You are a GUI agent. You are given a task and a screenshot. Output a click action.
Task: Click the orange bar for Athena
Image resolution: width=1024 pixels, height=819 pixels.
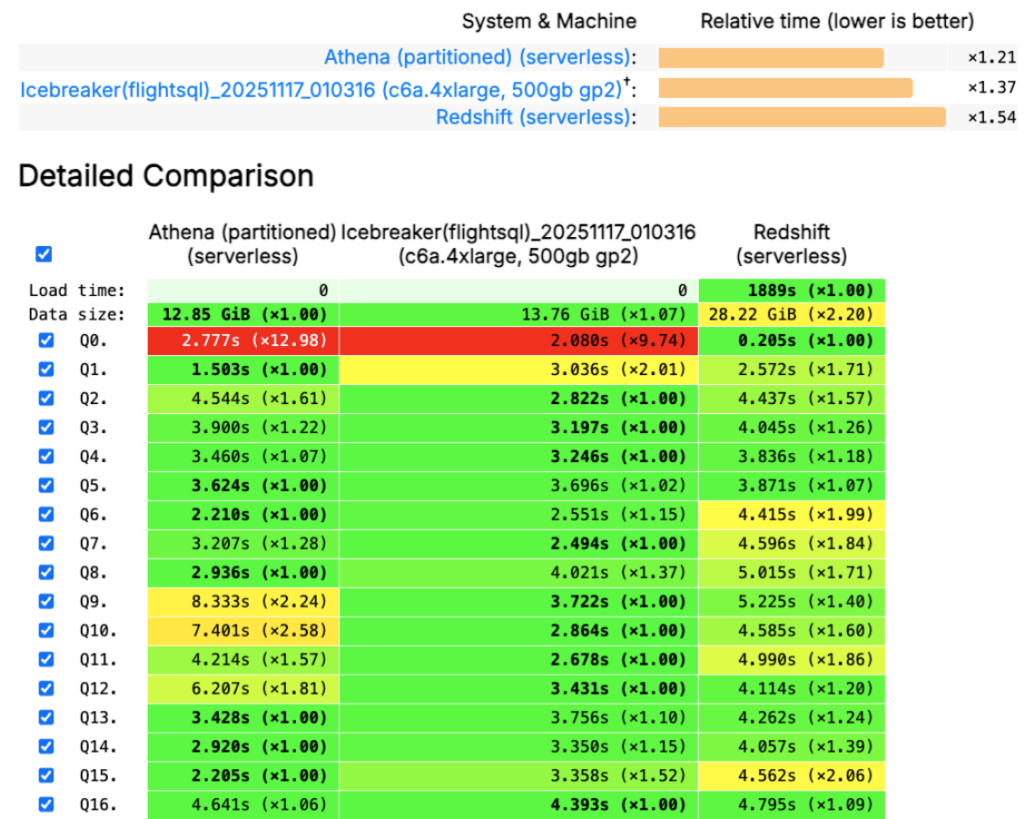pos(770,57)
